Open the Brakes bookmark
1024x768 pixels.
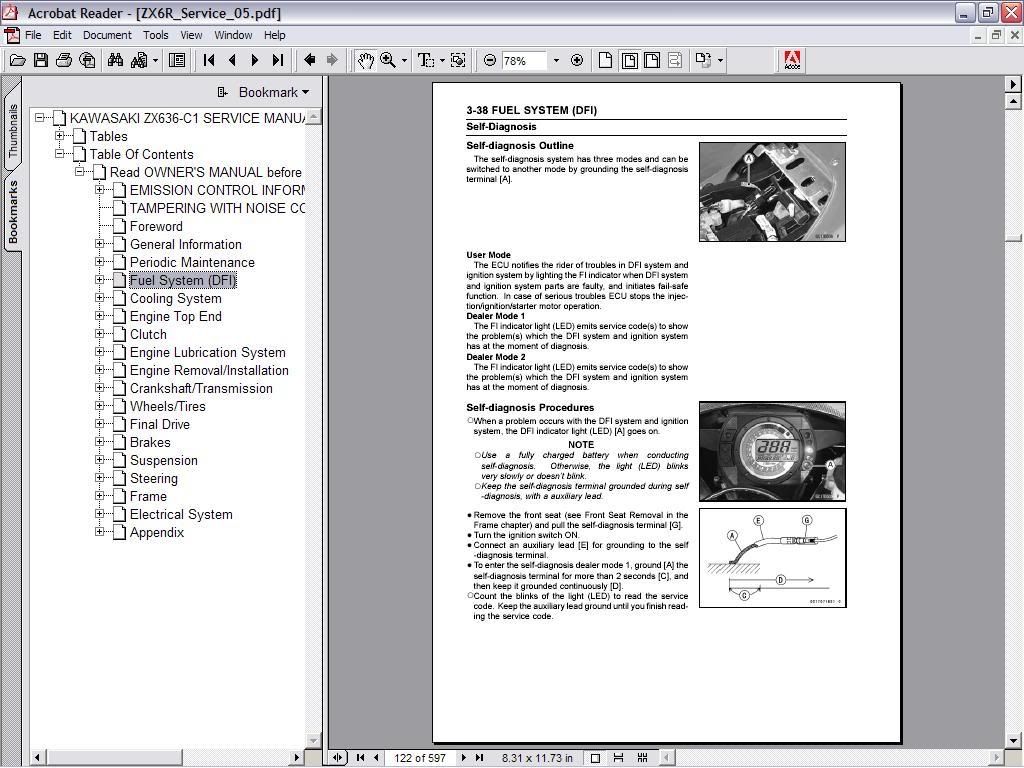coord(150,442)
